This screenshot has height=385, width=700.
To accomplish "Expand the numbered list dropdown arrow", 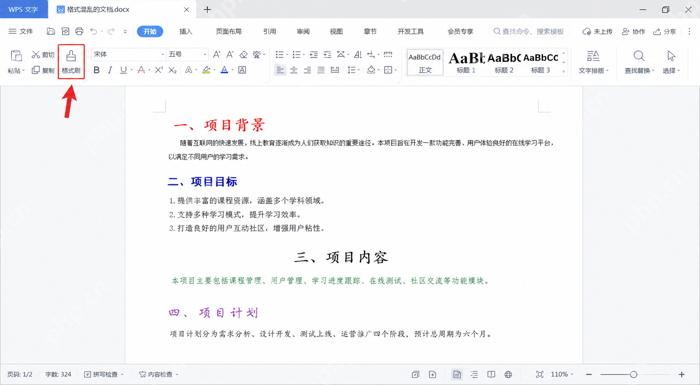I will click(304, 55).
